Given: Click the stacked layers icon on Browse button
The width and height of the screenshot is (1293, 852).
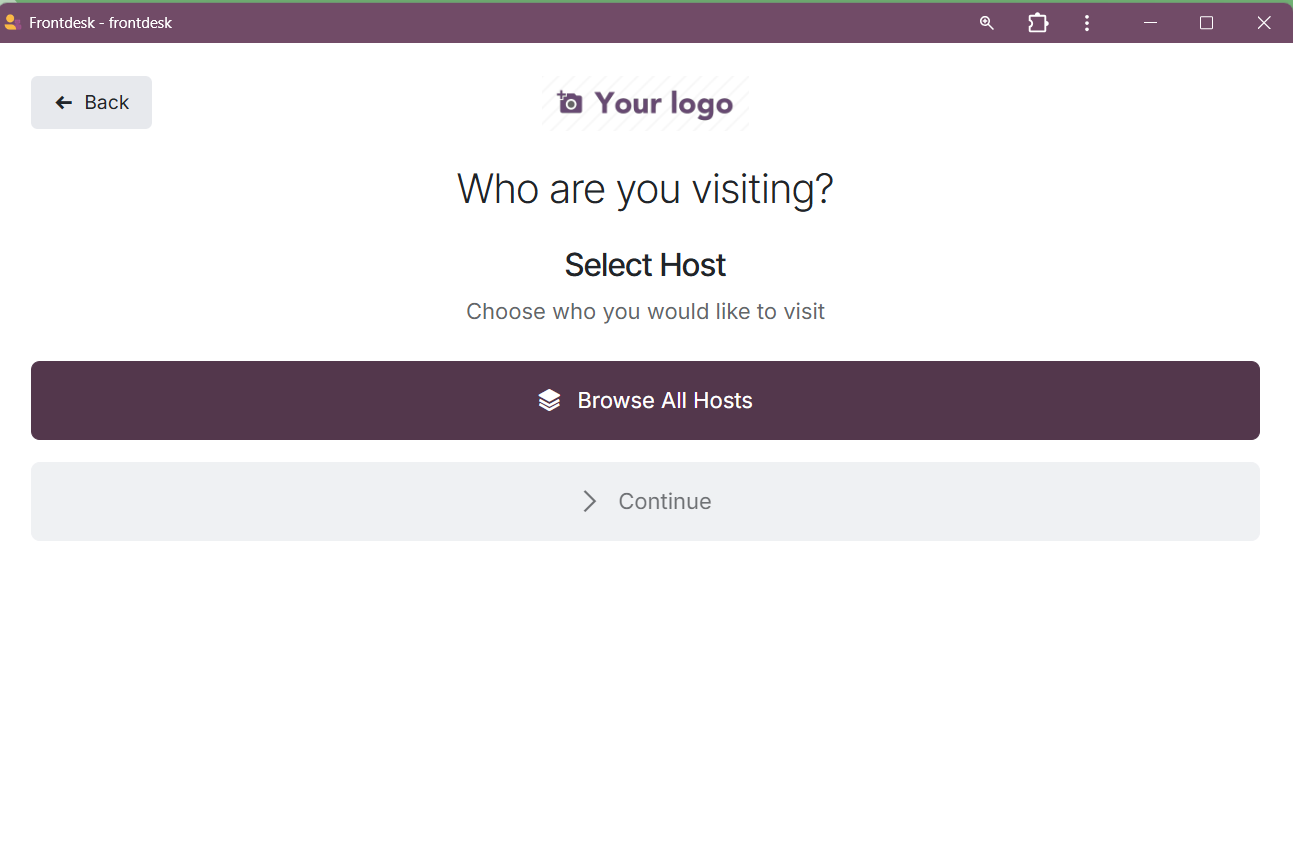Looking at the screenshot, I should click(x=549, y=400).
